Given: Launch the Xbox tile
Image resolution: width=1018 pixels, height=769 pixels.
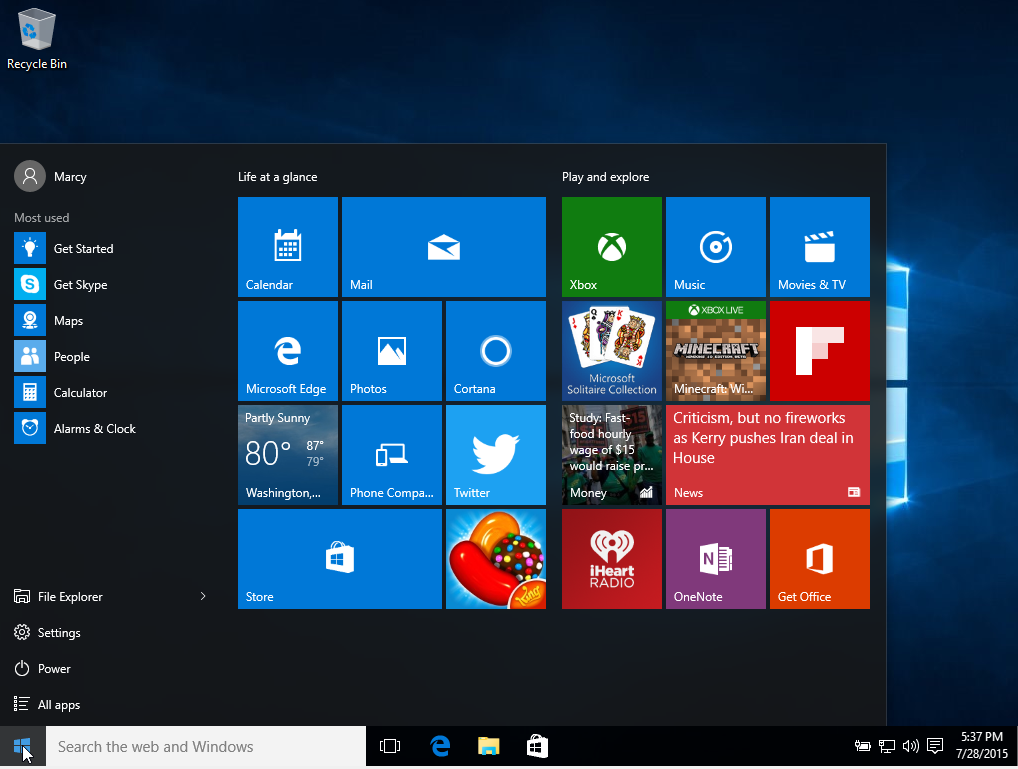Looking at the screenshot, I should tap(611, 246).
